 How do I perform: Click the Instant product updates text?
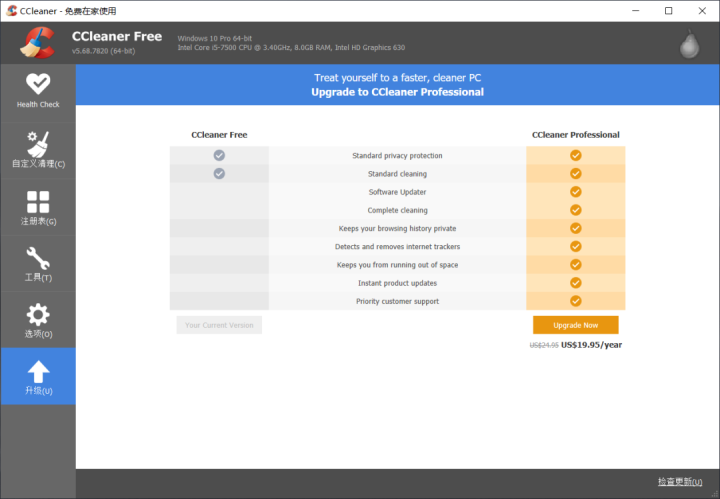click(x=397, y=283)
